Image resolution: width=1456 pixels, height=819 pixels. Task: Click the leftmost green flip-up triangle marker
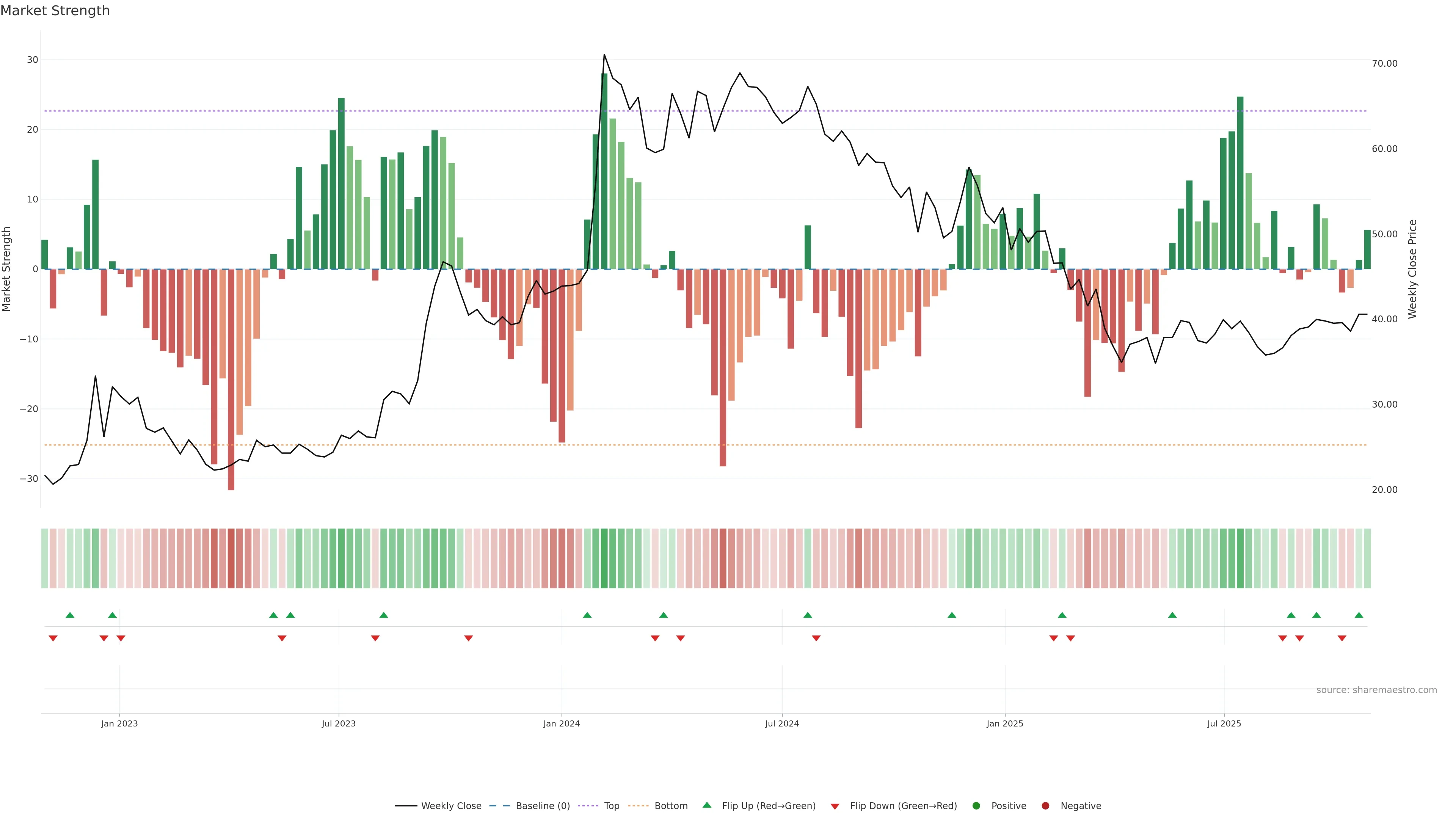tap(70, 615)
